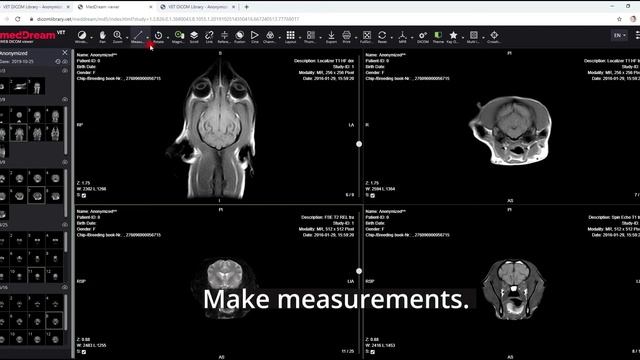Select highlighted axial thumbnail in third series
This screenshot has height=360, width=640.
(x=36, y=196)
